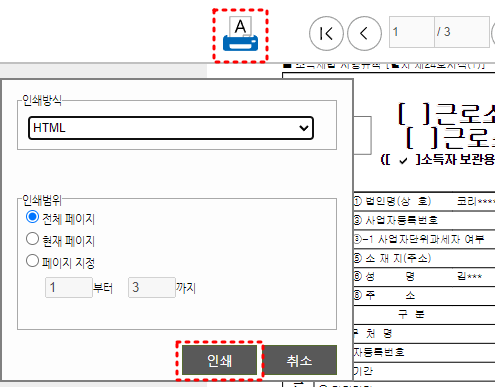
Task: Select the 페이지 지정 radio option
Action: pyautogui.click(x=32, y=261)
